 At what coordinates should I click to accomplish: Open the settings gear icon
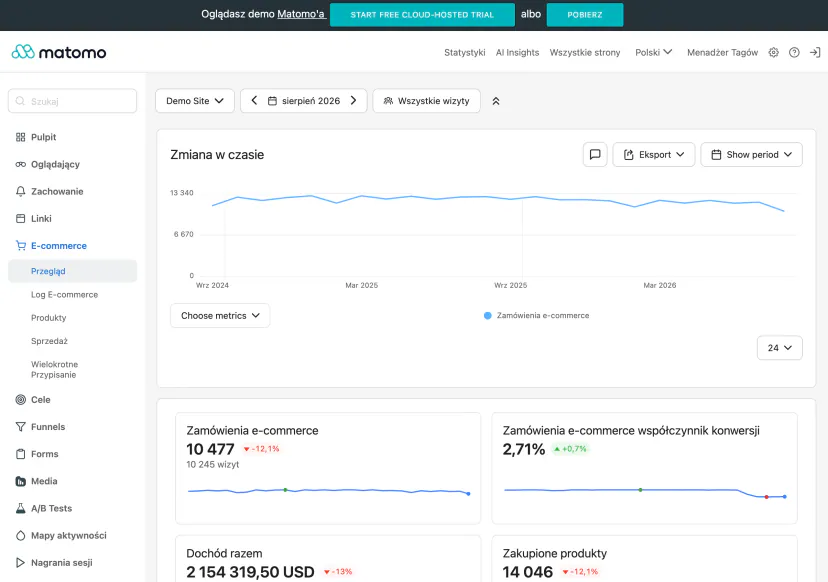[774, 52]
